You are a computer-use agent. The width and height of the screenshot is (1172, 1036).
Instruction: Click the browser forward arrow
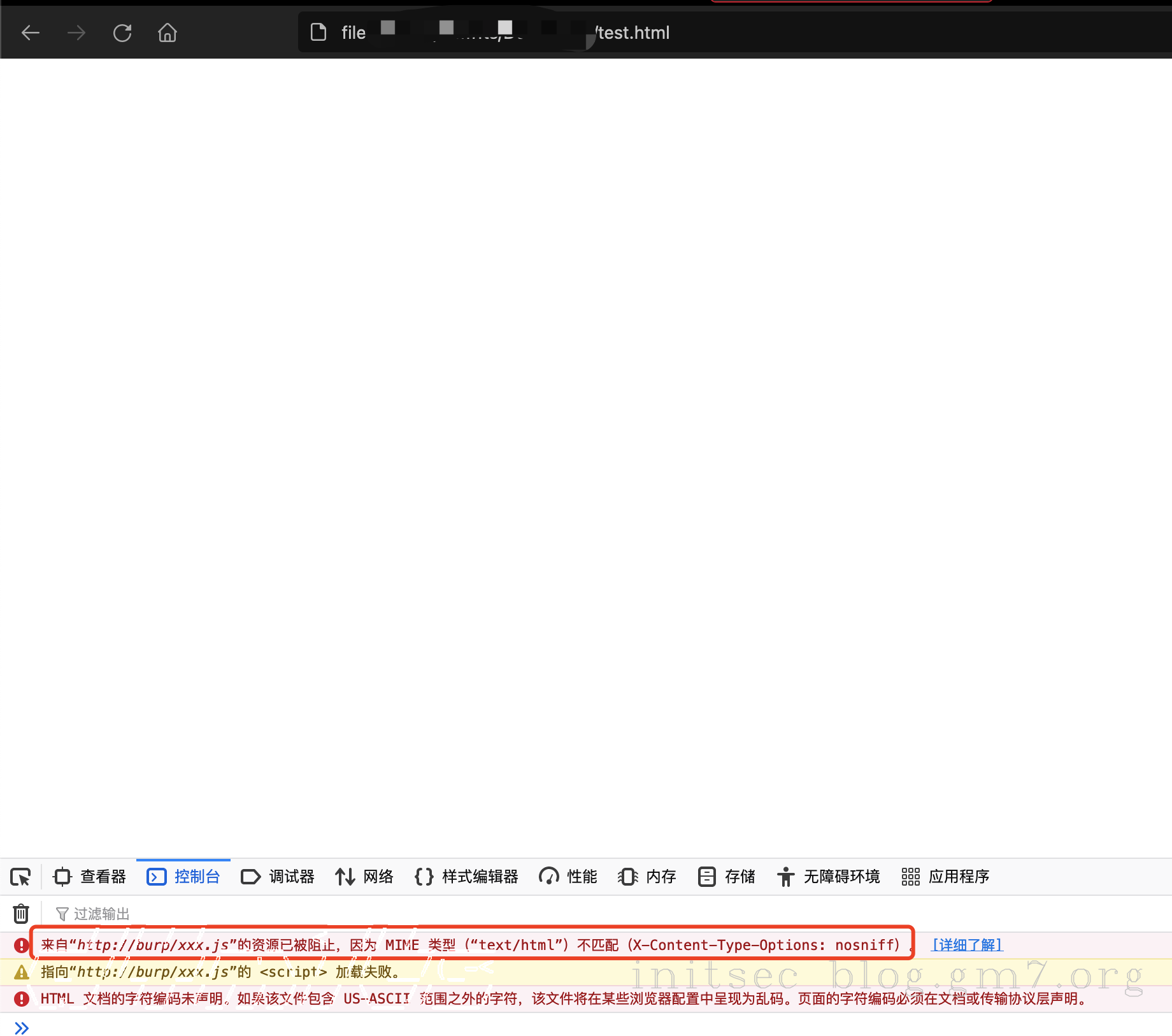pos(76,32)
